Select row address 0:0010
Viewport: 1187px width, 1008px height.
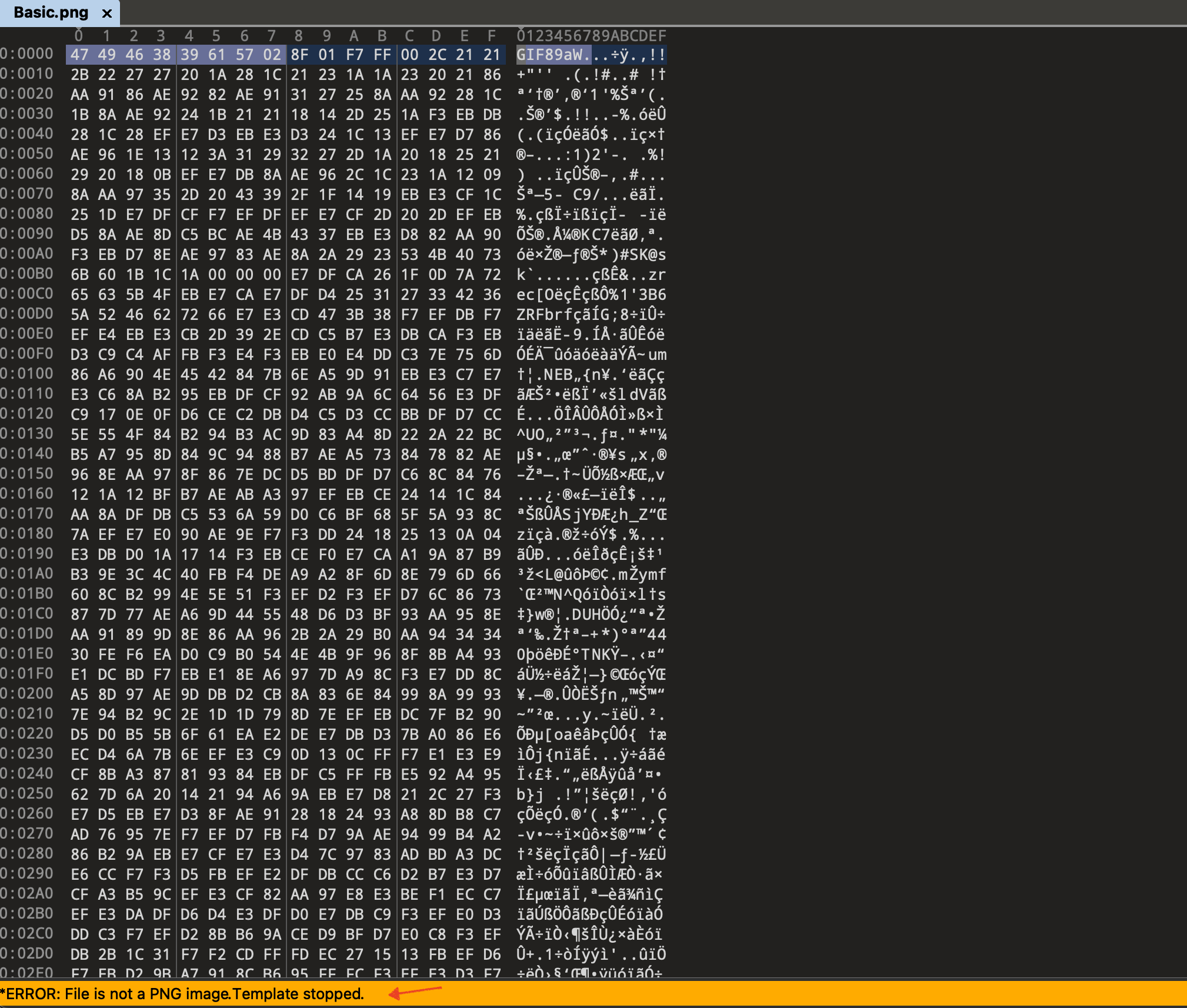coord(27,74)
